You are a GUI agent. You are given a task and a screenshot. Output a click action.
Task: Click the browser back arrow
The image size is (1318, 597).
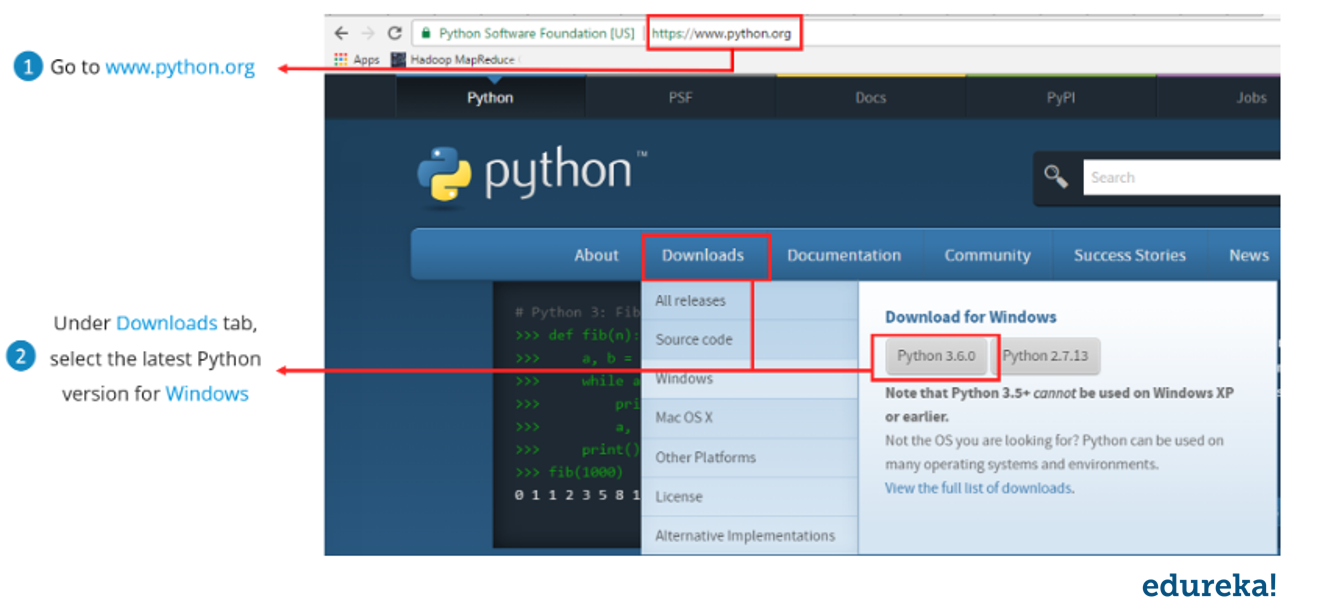pyautogui.click(x=340, y=32)
